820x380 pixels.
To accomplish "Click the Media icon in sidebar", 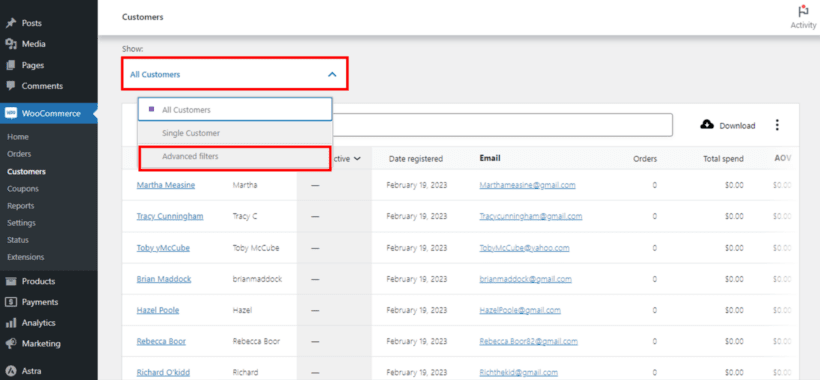I will click(x=11, y=44).
